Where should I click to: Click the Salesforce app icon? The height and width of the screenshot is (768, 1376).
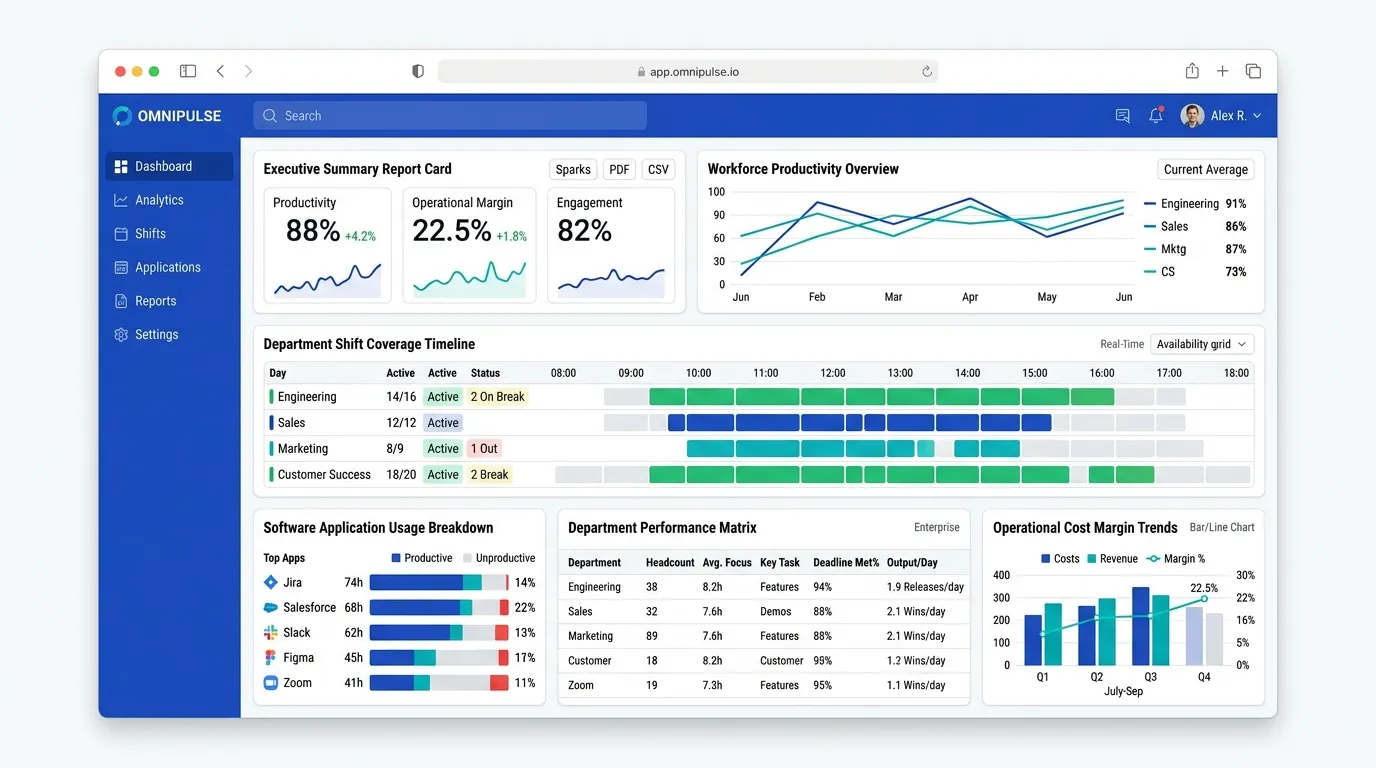point(270,607)
